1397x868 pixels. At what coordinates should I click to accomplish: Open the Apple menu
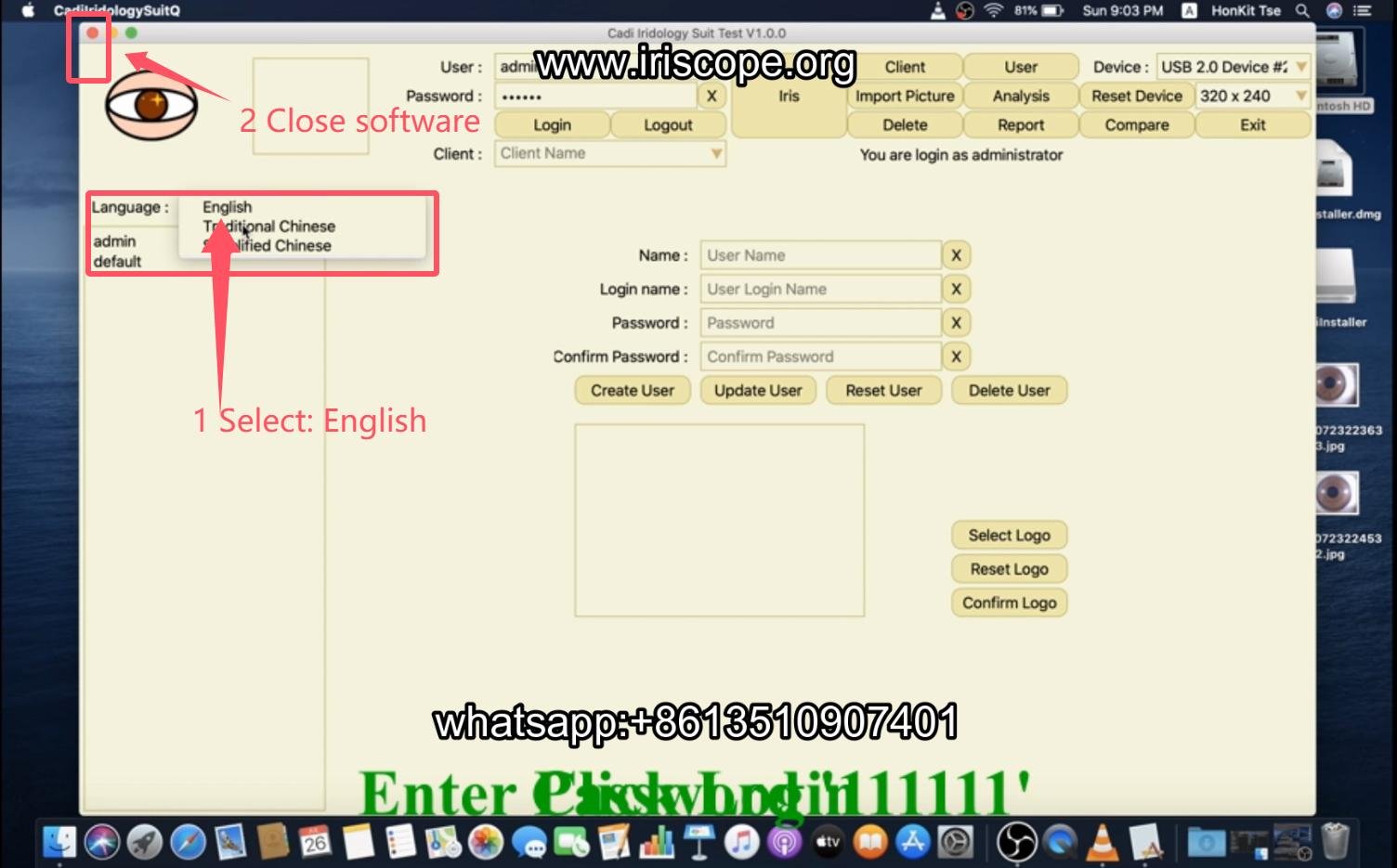tap(28, 11)
